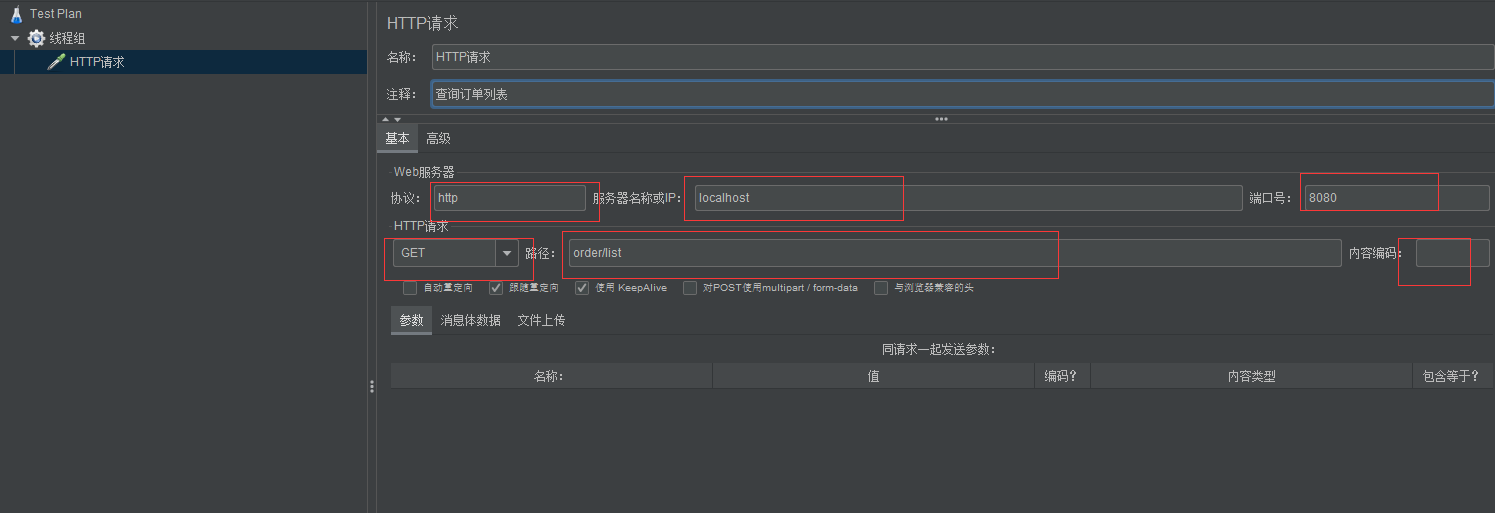Enable the 自动重定向 checkbox
Viewport: 1495px width, 513px height.
click(x=410, y=288)
